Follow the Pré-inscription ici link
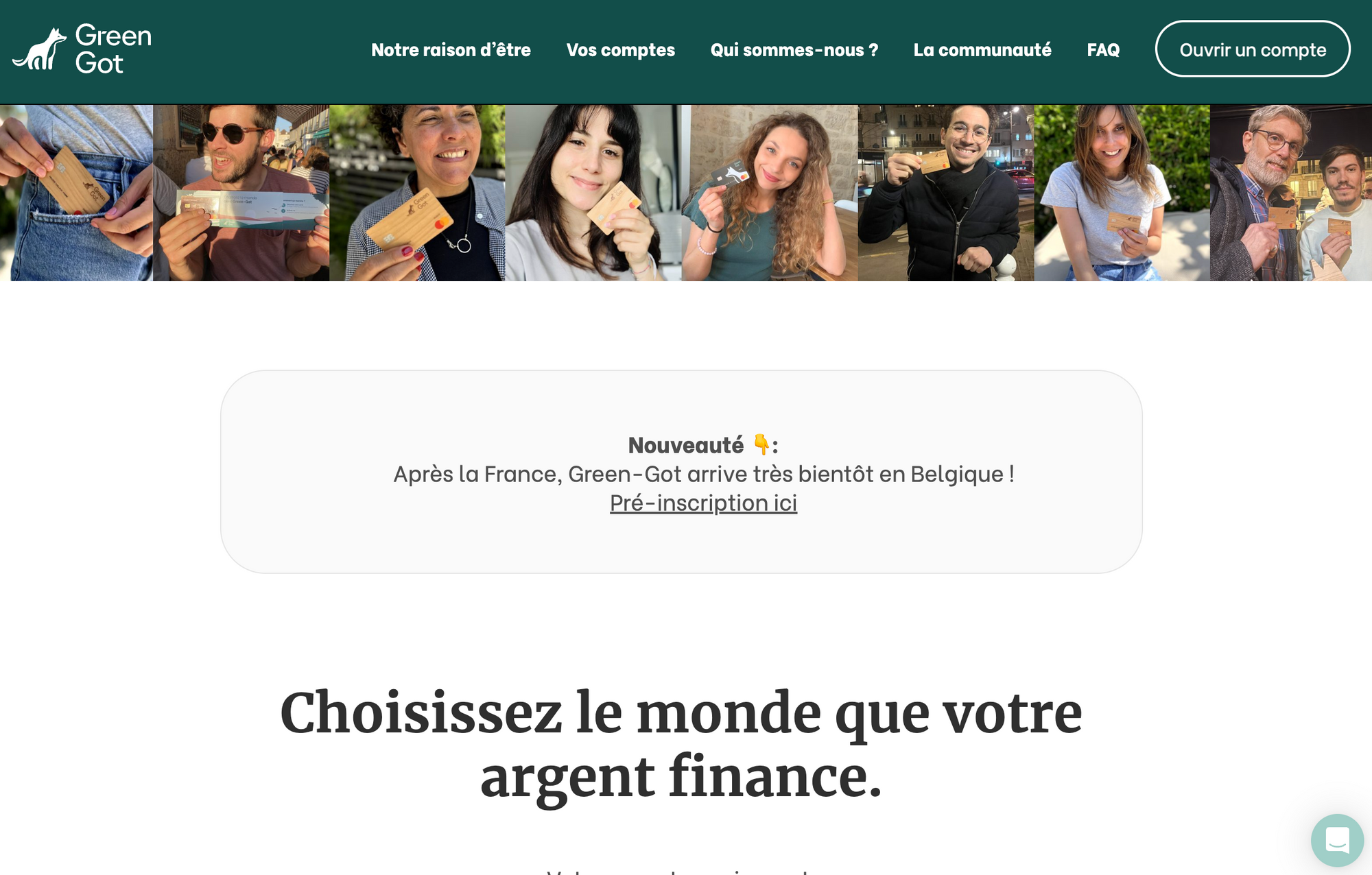Viewport: 1372px width, 875px height. (703, 503)
